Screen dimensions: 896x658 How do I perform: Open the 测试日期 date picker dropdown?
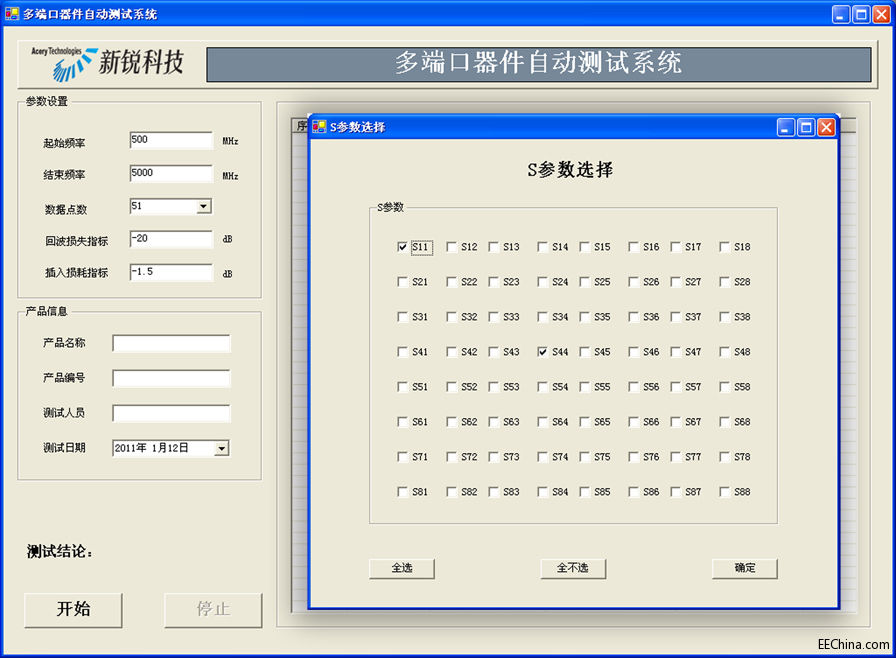pyautogui.click(x=222, y=448)
